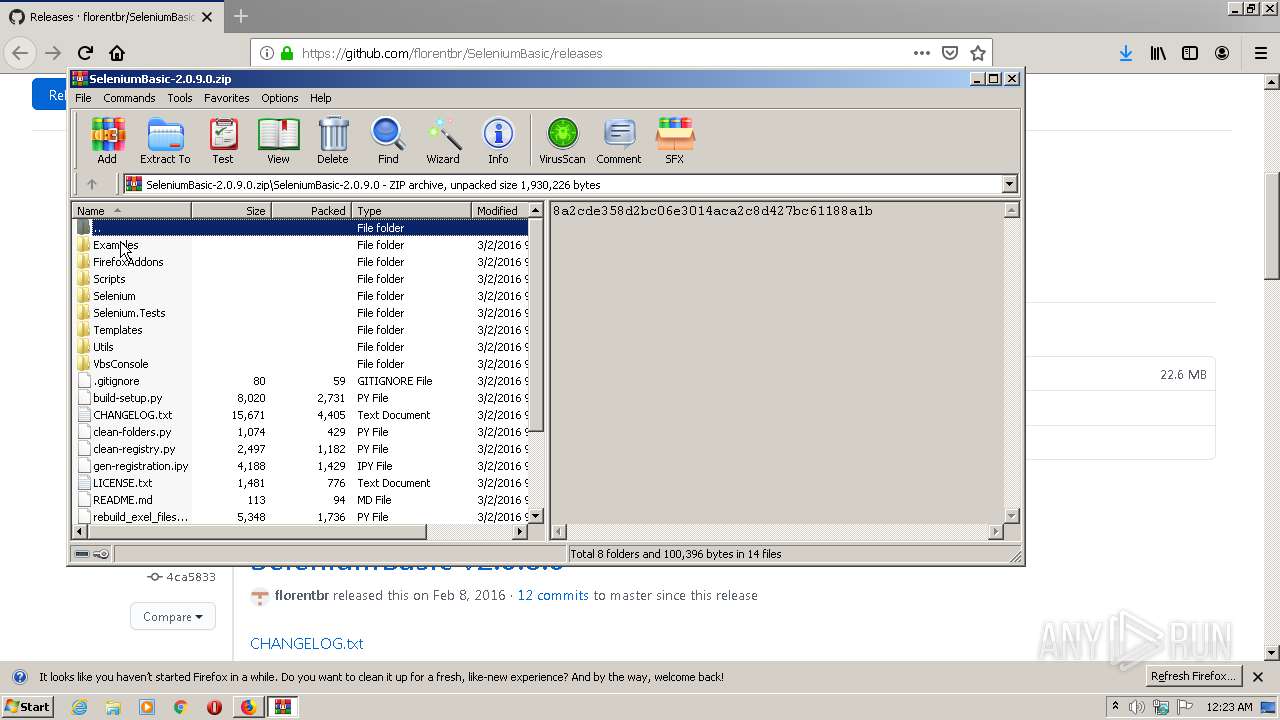Open the Favorites menu
The width and height of the screenshot is (1280, 720).
point(227,98)
